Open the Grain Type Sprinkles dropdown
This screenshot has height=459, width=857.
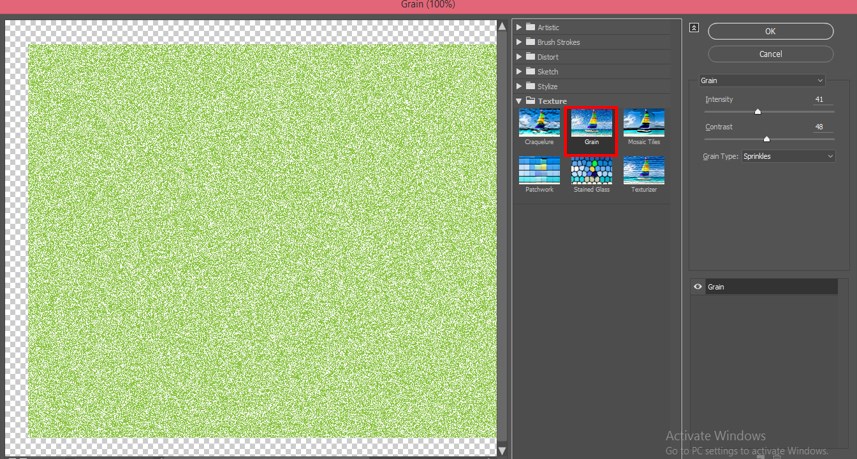(x=788, y=156)
